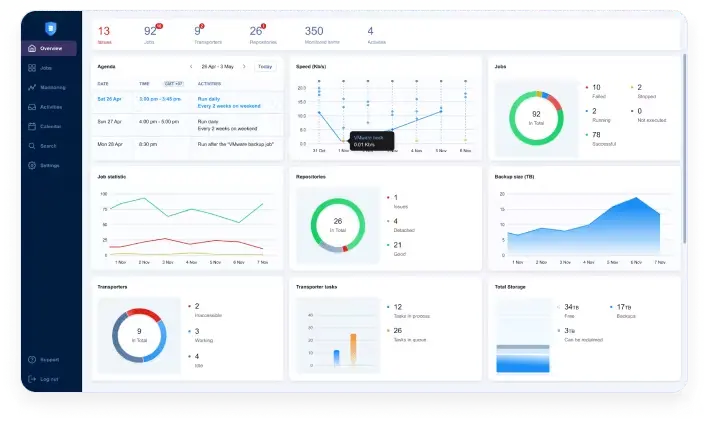
Task: Select the Sat 26 Apr agenda row
Action: [x=187, y=102]
